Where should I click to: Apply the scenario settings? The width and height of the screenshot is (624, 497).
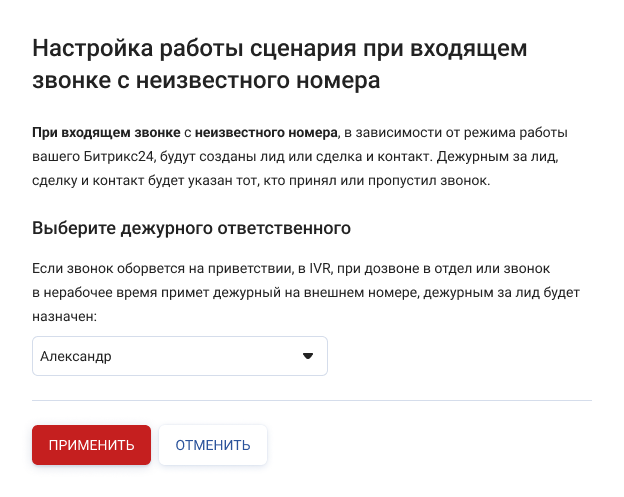tap(92, 445)
